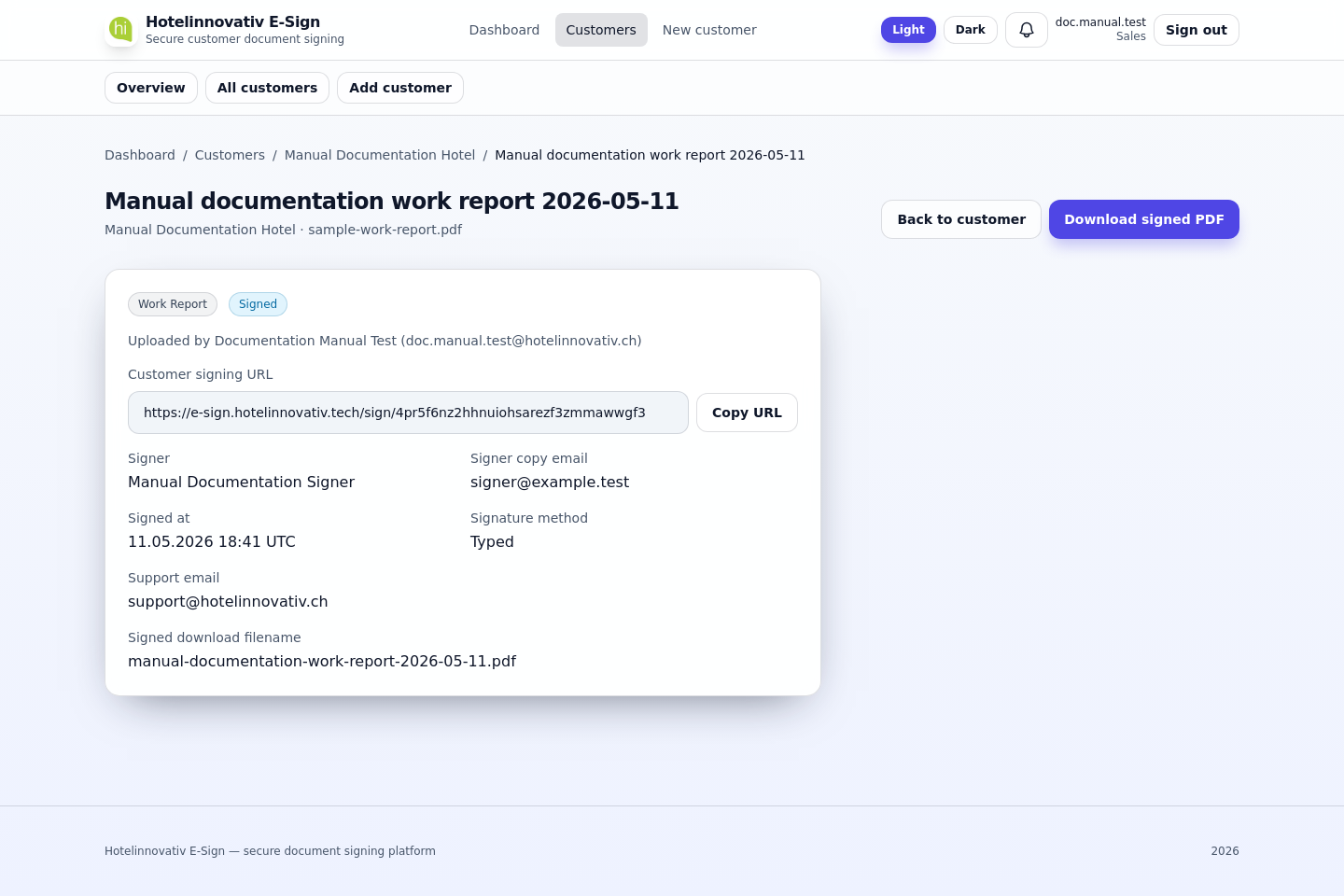This screenshot has height=896, width=1344.
Task: Follow the Dashboard breadcrumb link
Action: tap(140, 155)
